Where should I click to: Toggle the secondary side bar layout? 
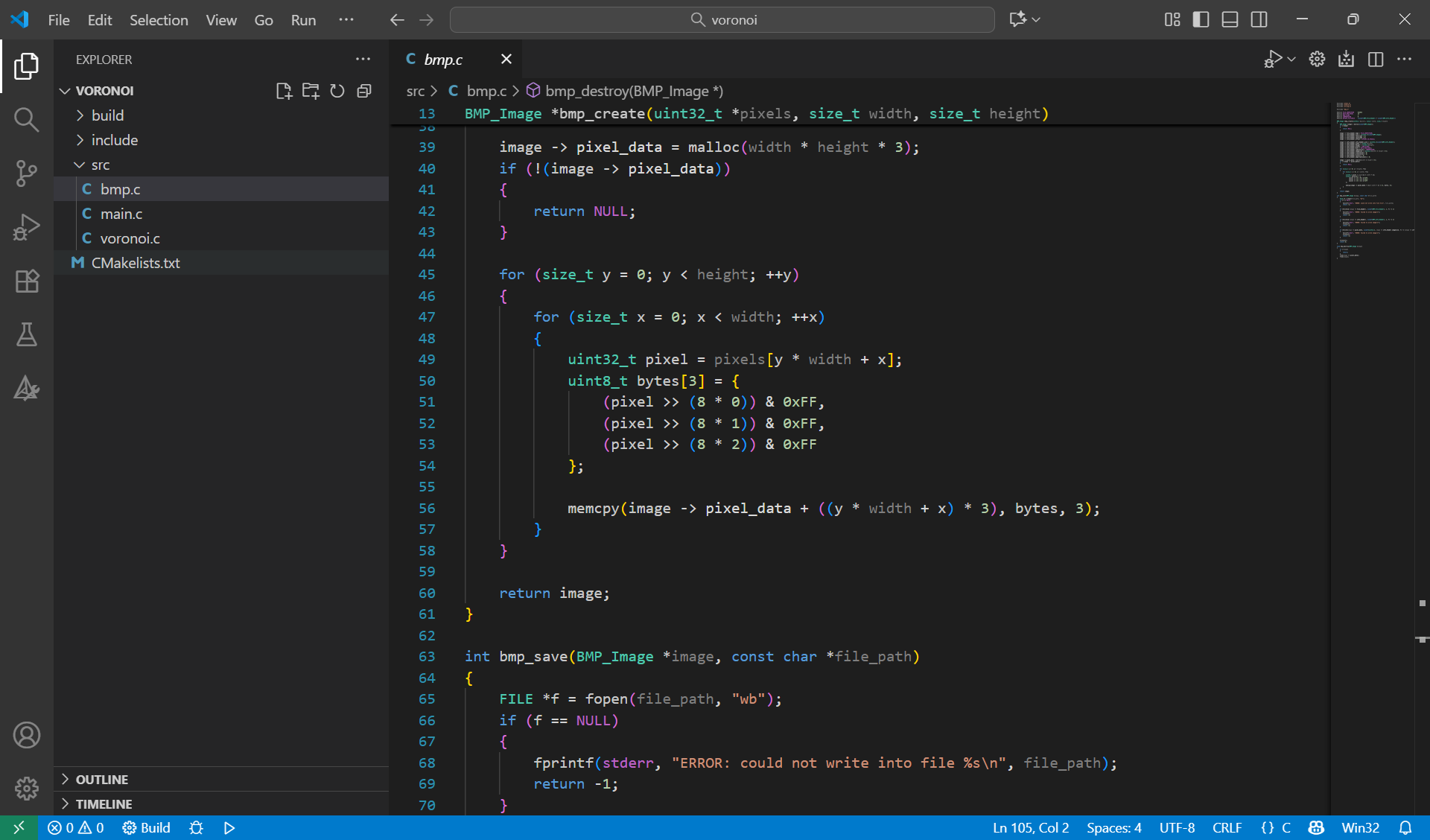[x=1259, y=19]
